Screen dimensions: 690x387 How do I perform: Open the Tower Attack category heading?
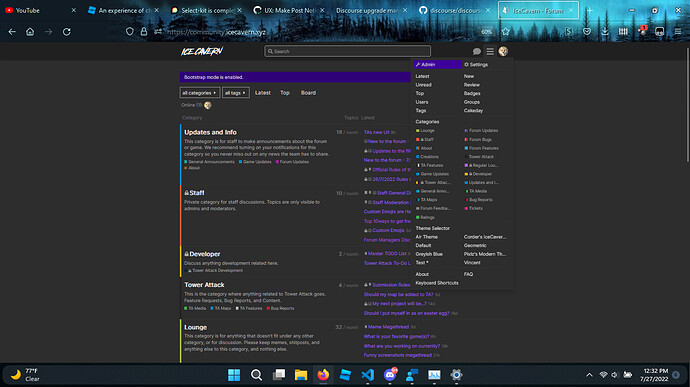pyautogui.click(x=204, y=285)
